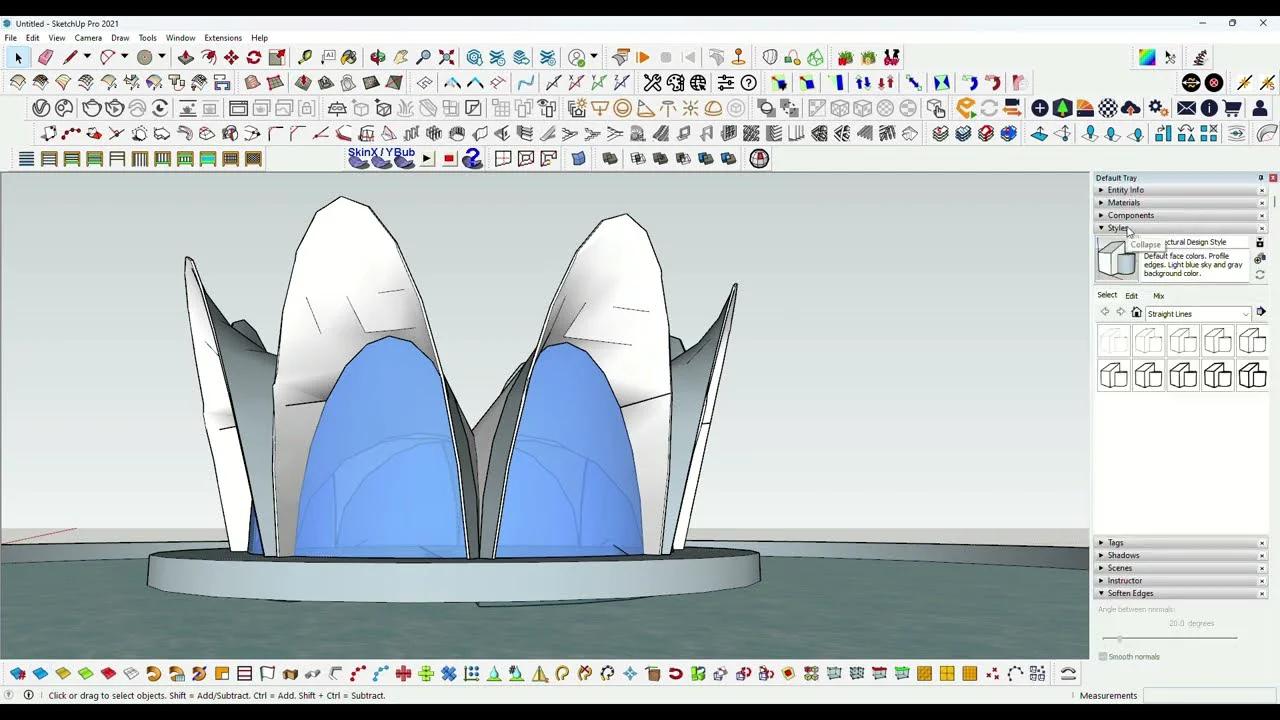Click the In Model home button in Styles
The height and width of the screenshot is (720, 1280).
tap(1136, 312)
